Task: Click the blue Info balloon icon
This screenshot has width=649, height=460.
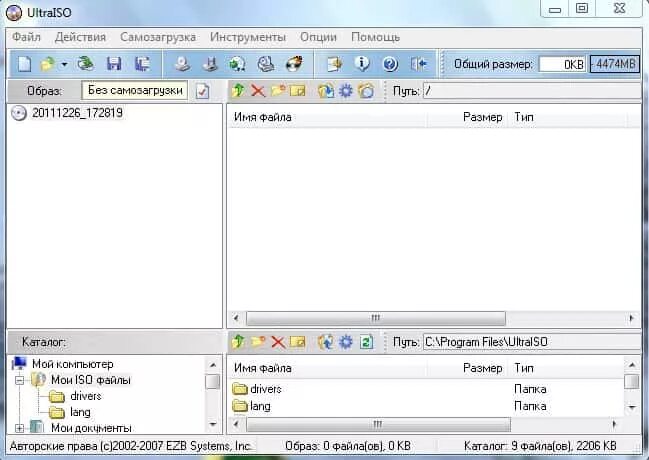Action: coord(362,64)
